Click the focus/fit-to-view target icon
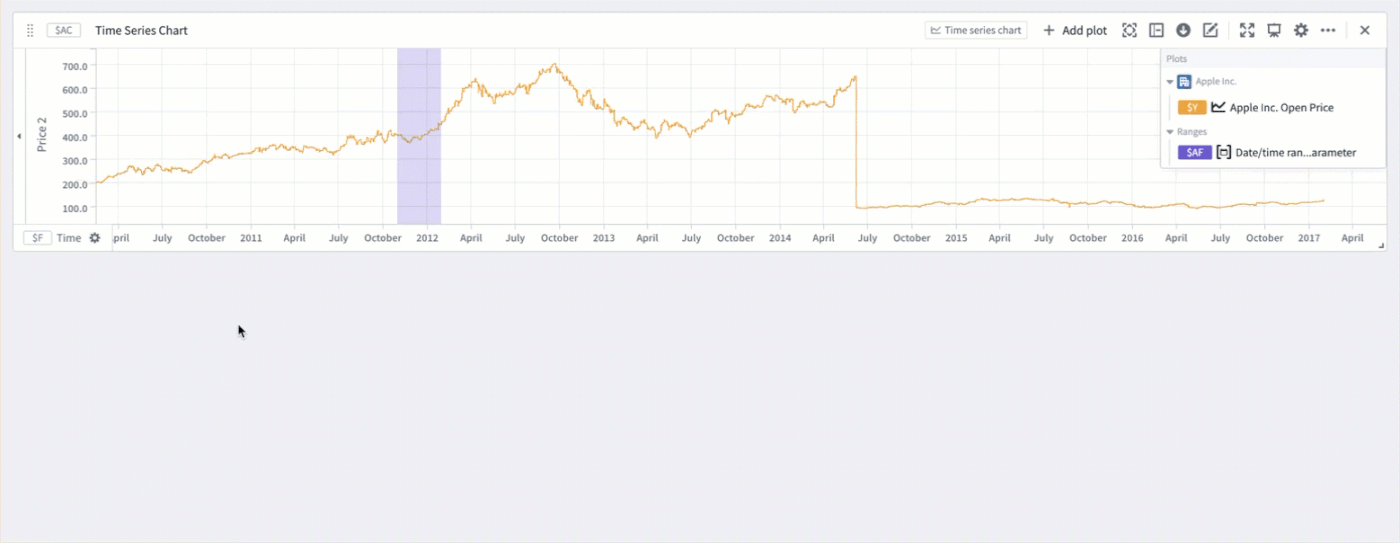Screen dimensions: 1400x543 pos(1129,31)
